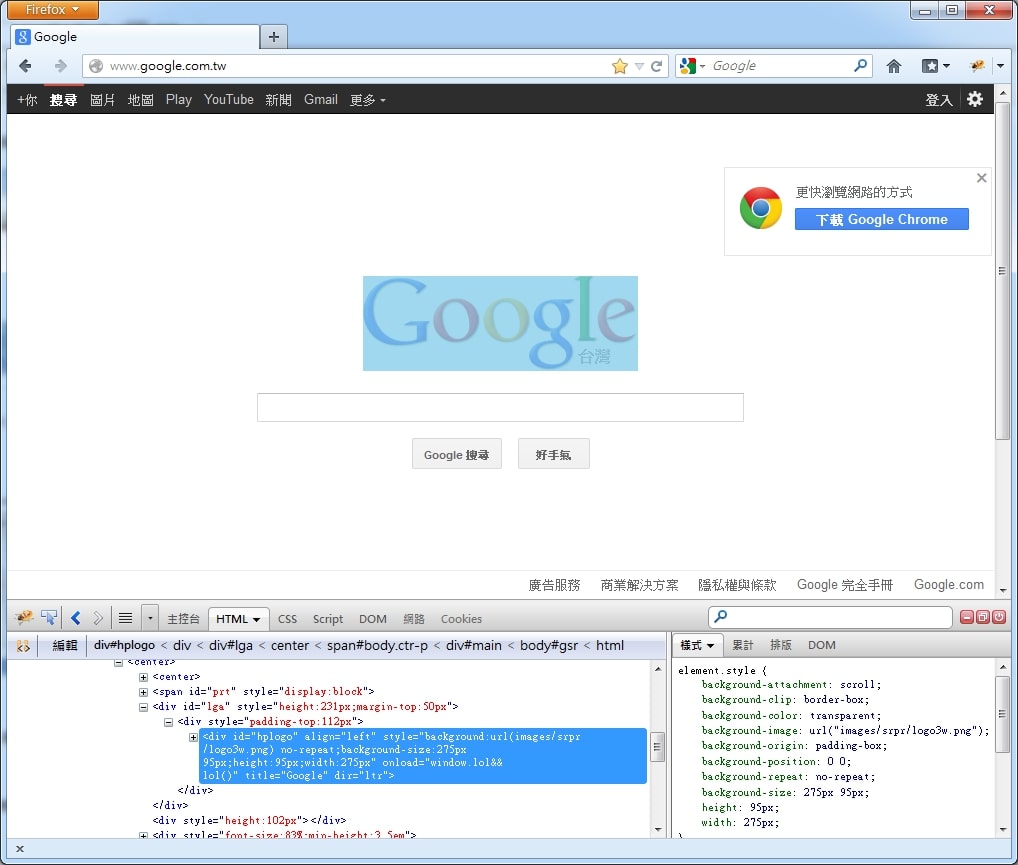Switch to the Cookies panel tab
Viewport: 1018px width, 865px height.
pyautogui.click(x=461, y=619)
